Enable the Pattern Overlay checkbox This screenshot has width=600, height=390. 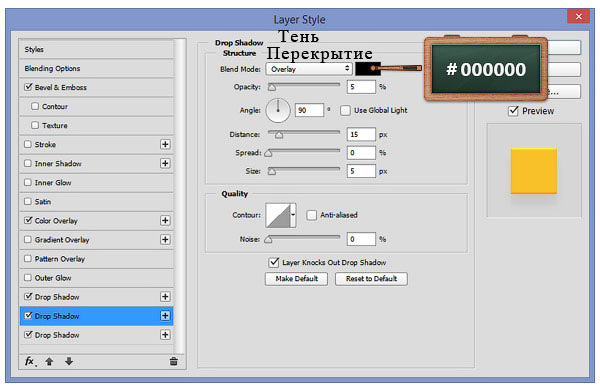[x=28, y=259]
